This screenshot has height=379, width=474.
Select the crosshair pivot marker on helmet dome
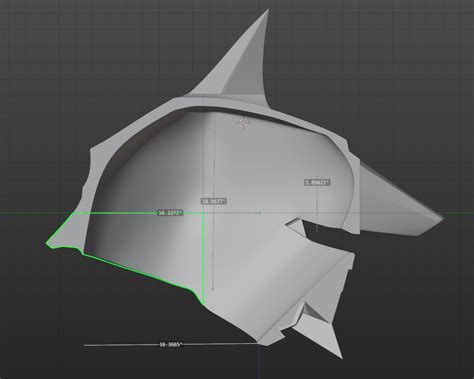tap(243, 123)
